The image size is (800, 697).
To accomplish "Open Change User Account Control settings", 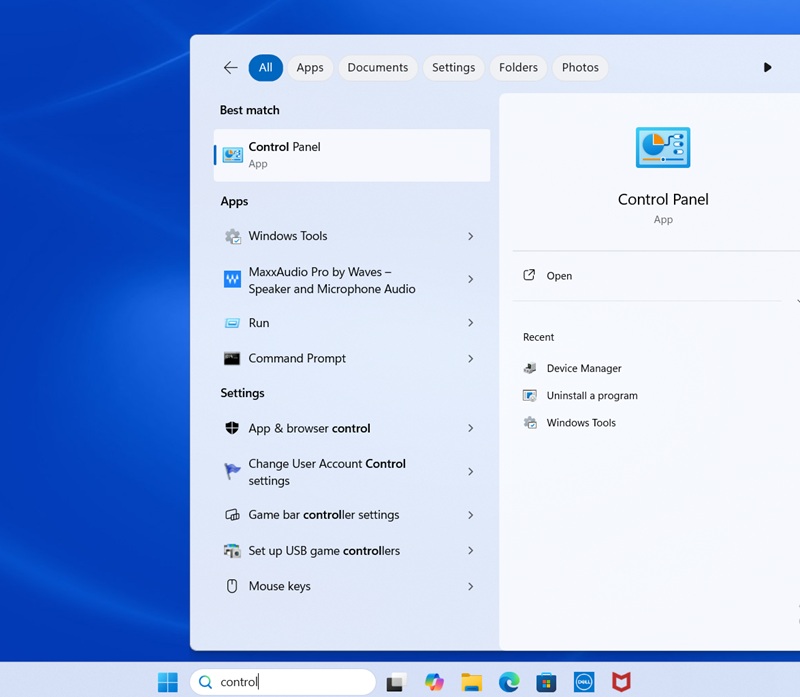I will tap(326, 472).
